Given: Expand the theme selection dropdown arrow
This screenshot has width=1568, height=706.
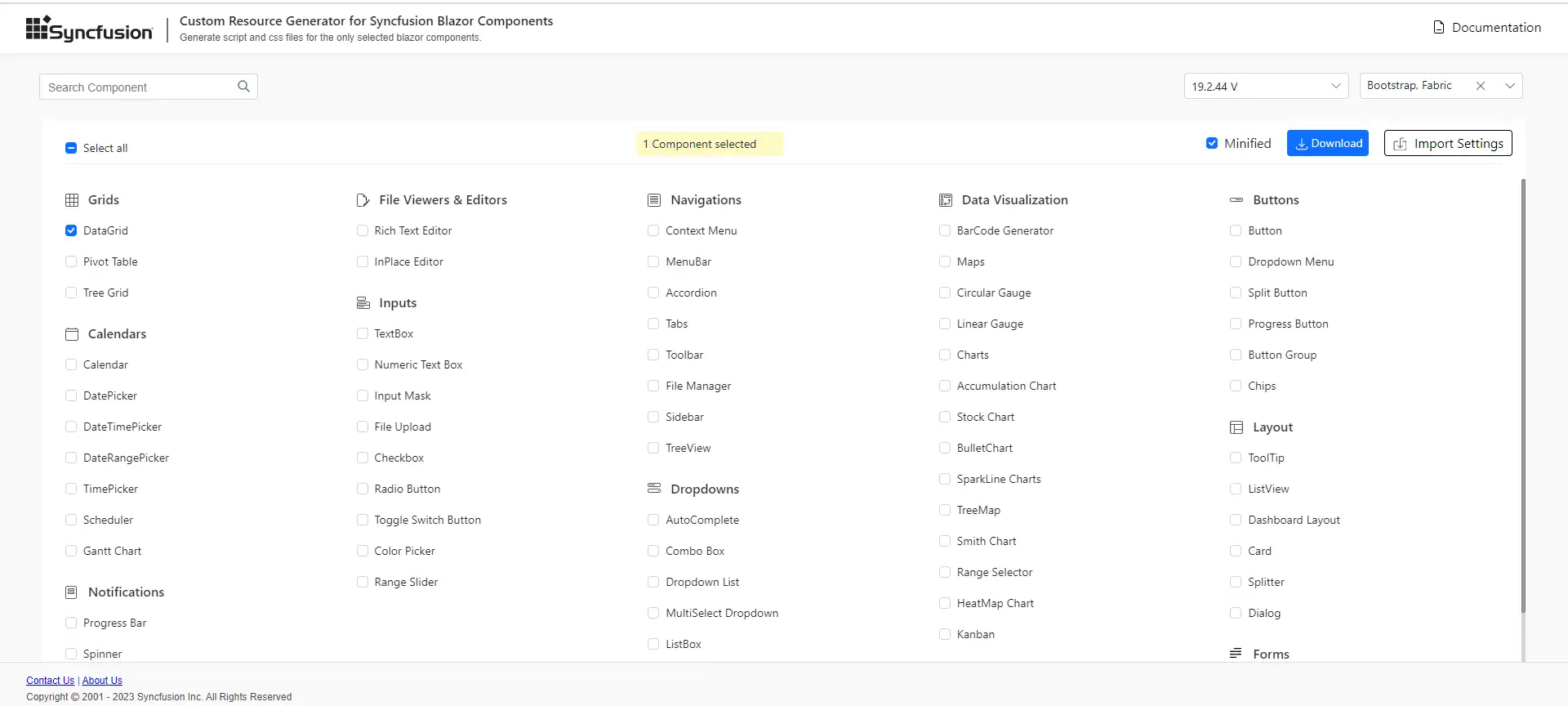Looking at the screenshot, I should pyautogui.click(x=1510, y=86).
